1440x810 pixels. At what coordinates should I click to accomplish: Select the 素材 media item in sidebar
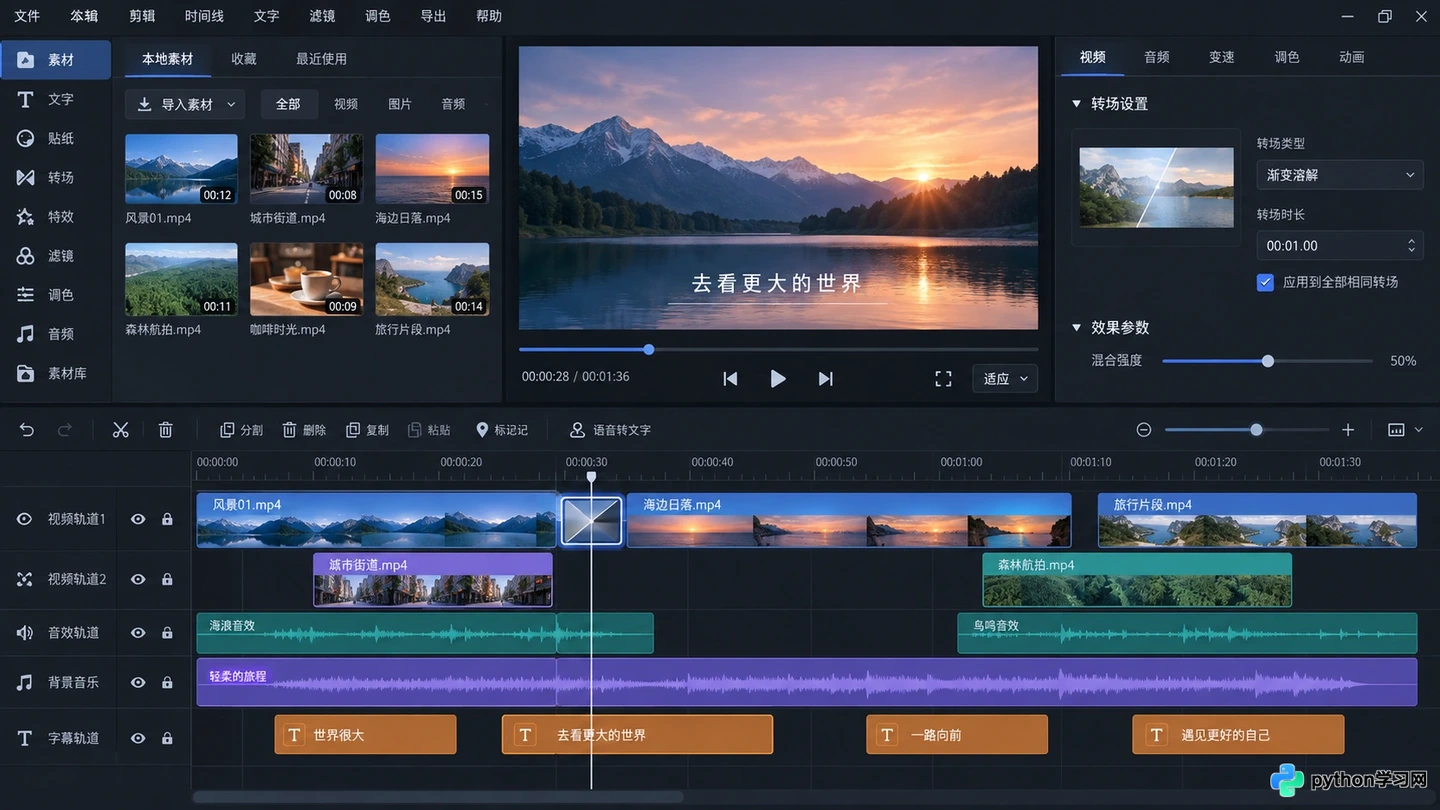click(55, 60)
